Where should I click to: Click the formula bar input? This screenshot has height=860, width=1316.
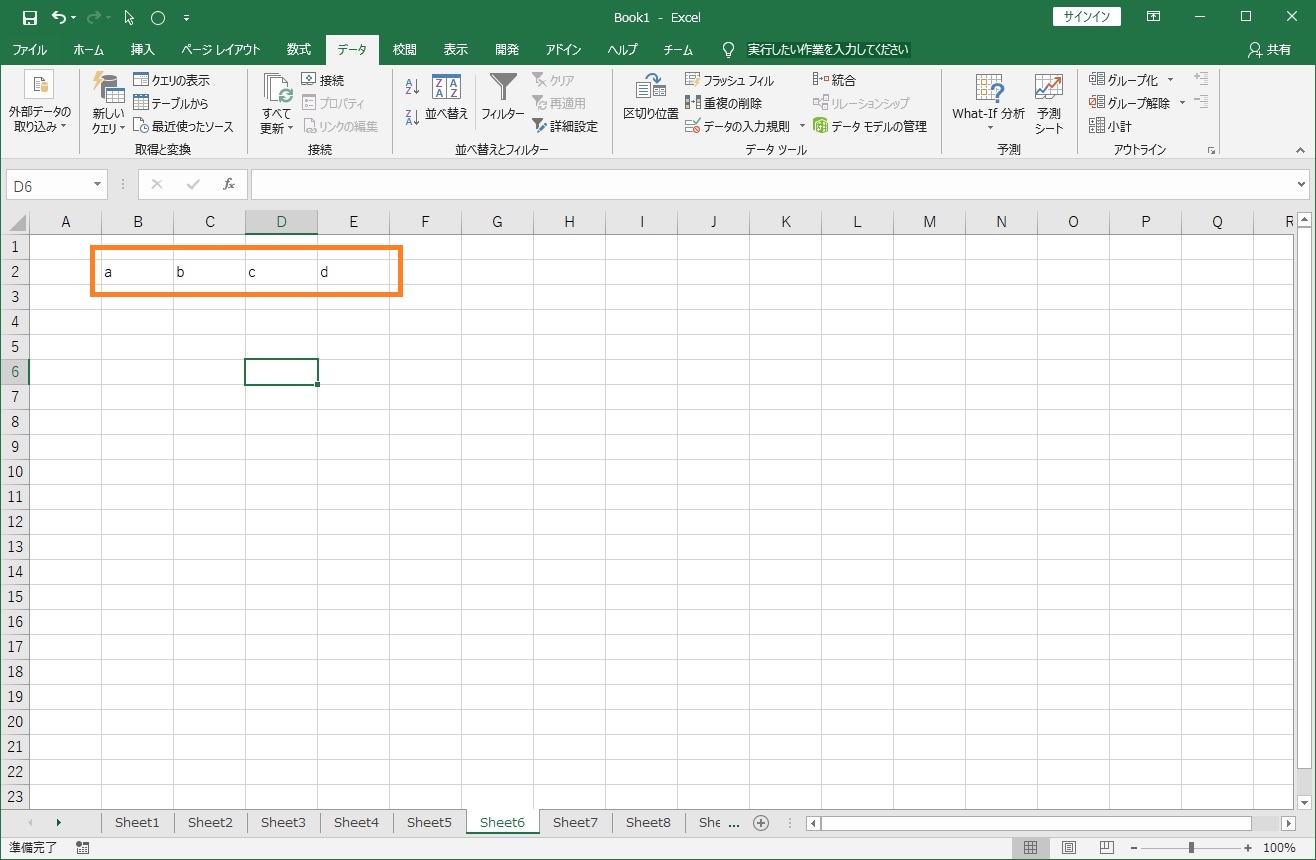point(772,185)
